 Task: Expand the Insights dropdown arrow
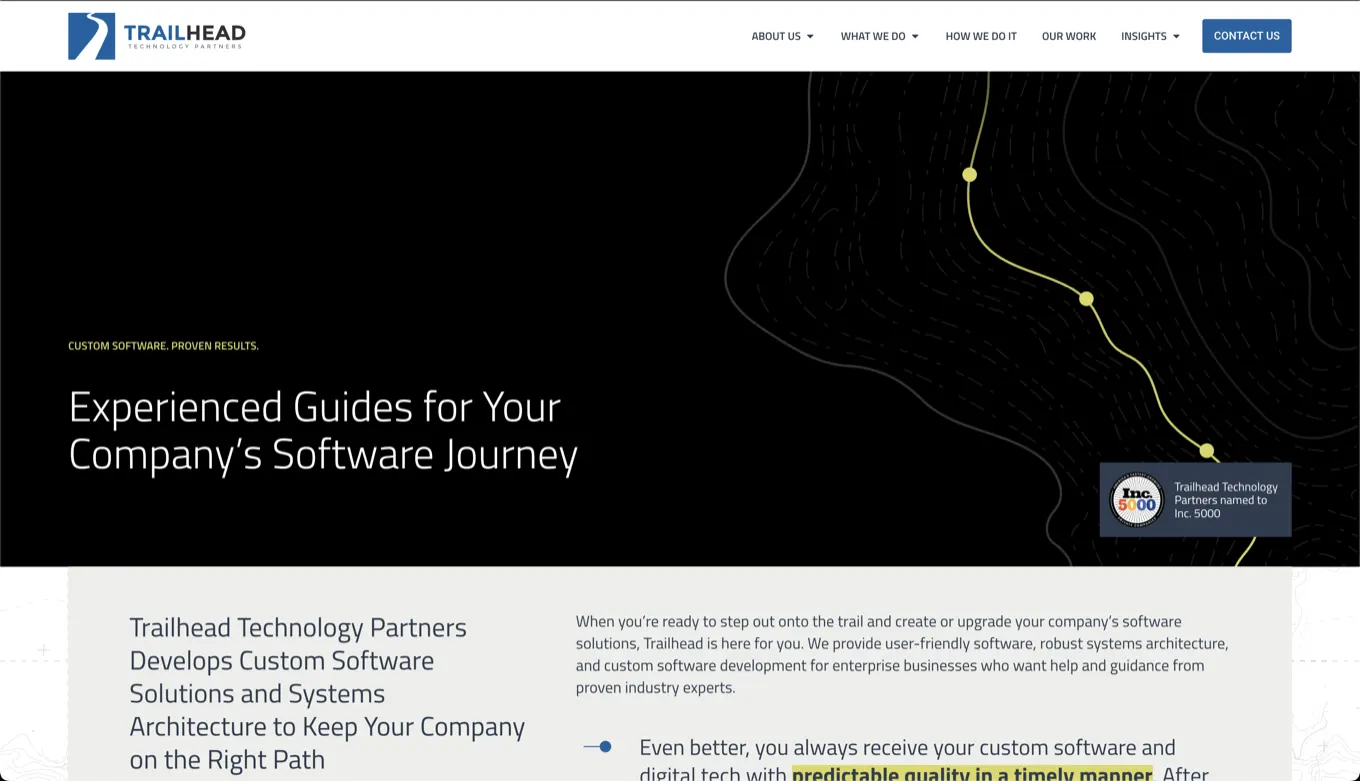pos(1176,37)
